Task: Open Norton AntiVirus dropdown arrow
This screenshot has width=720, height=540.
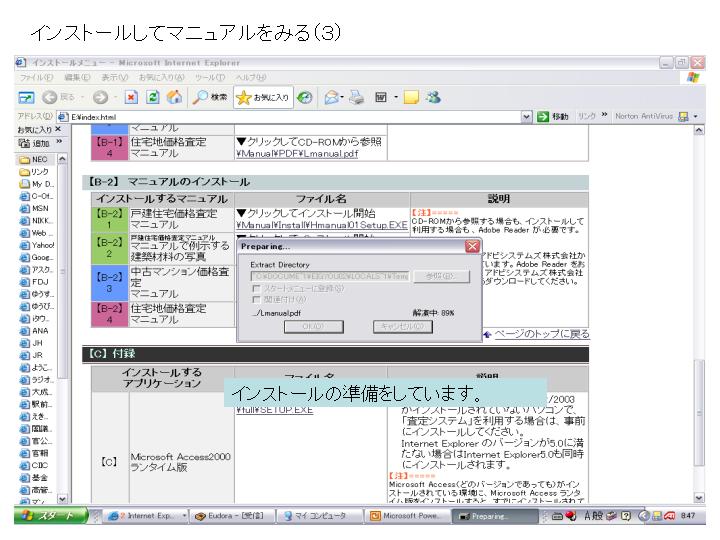Action: pyautogui.click(x=696, y=117)
